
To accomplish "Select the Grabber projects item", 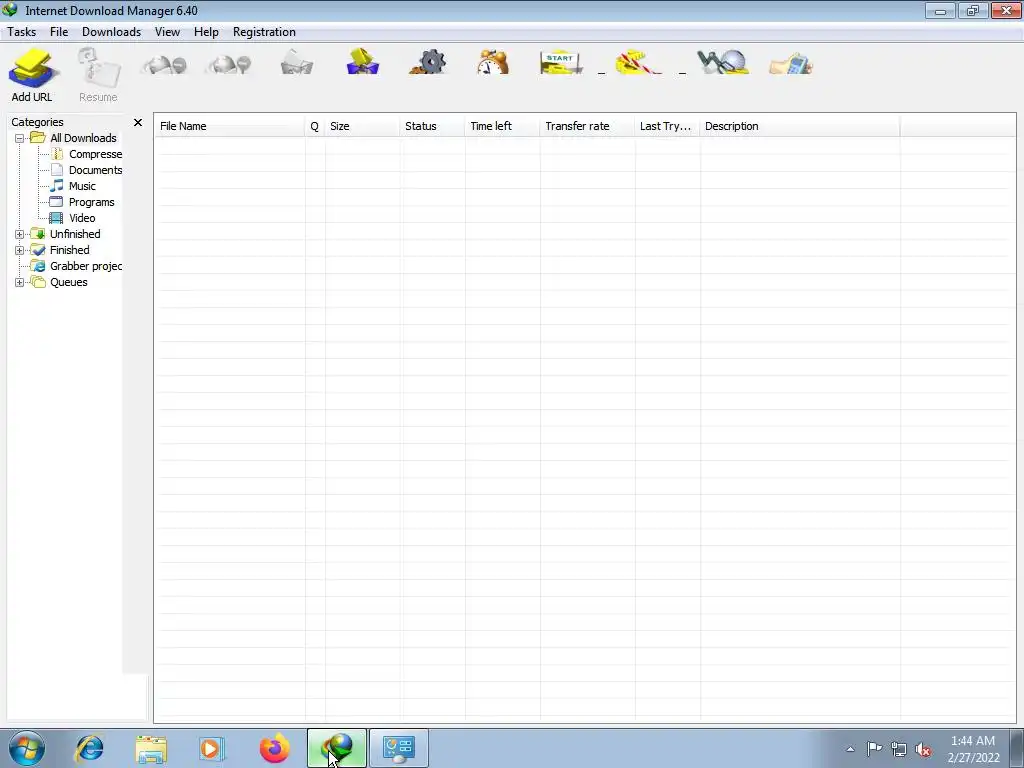I will (86, 266).
